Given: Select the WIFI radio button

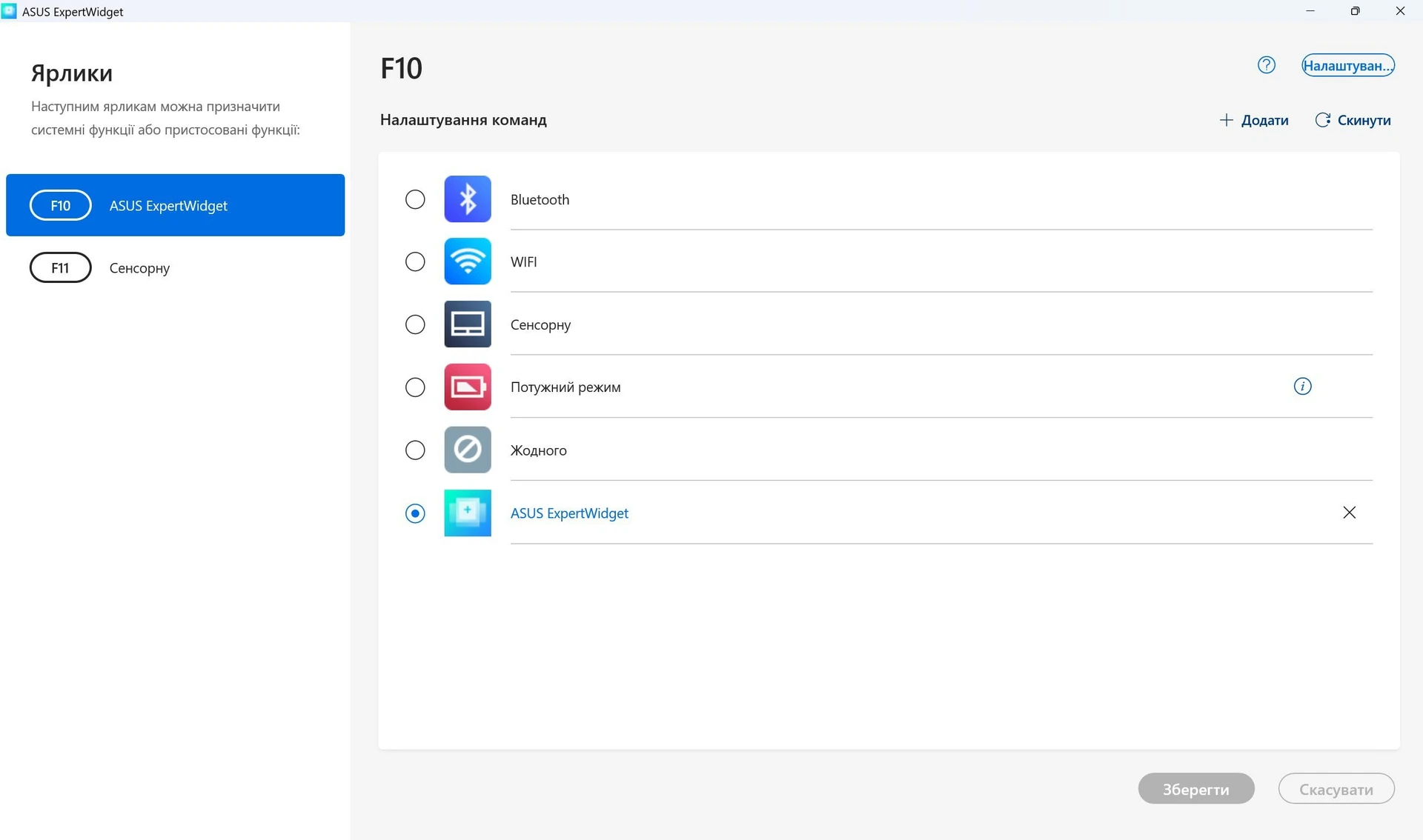Looking at the screenshot, I should pos(415,261).
